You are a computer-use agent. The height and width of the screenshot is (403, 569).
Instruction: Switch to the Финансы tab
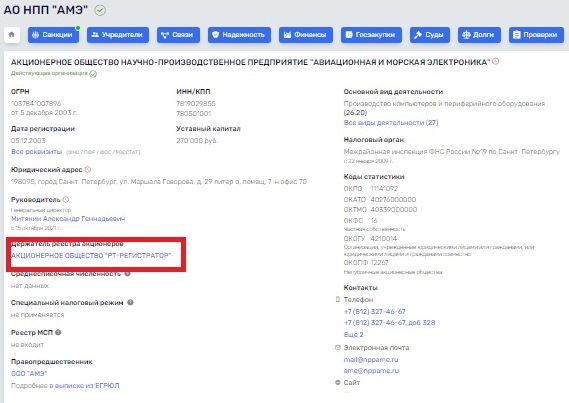[x=306, y=35]
